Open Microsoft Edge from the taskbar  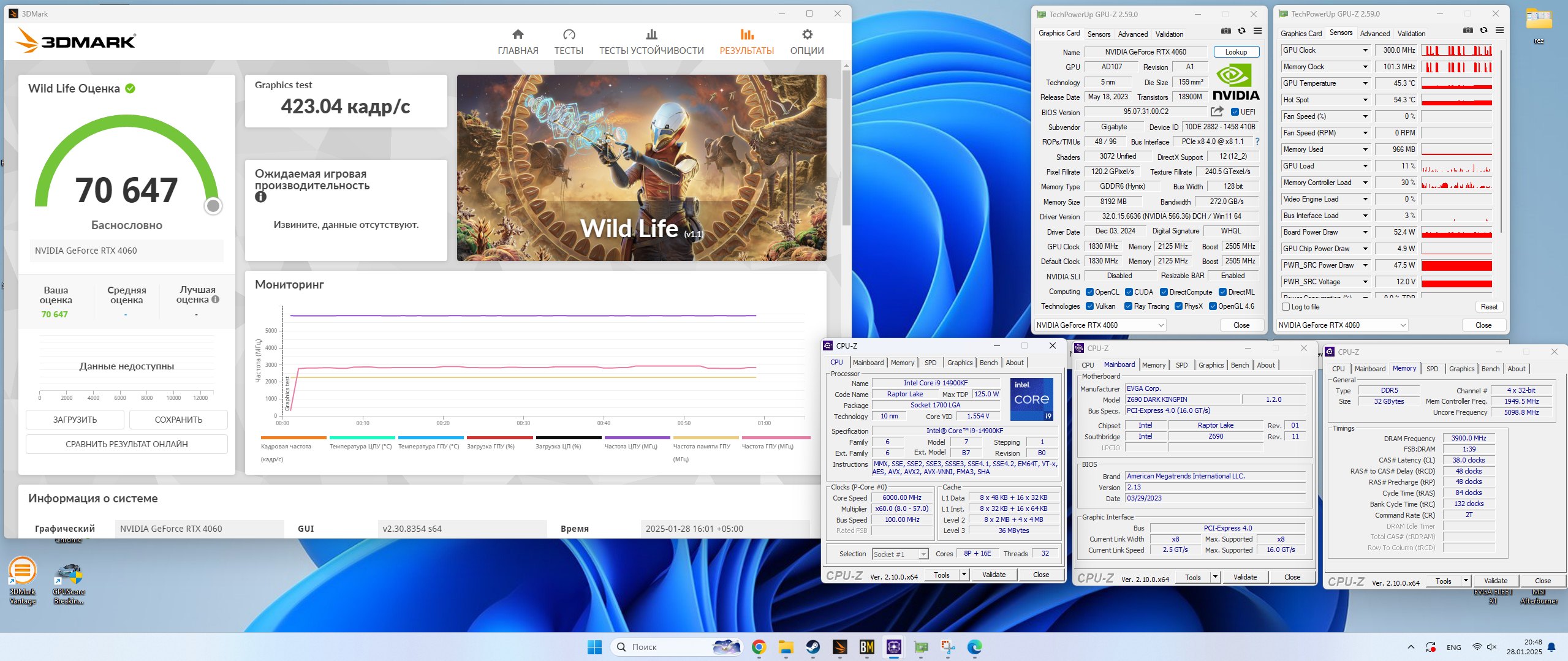(974, 647)
